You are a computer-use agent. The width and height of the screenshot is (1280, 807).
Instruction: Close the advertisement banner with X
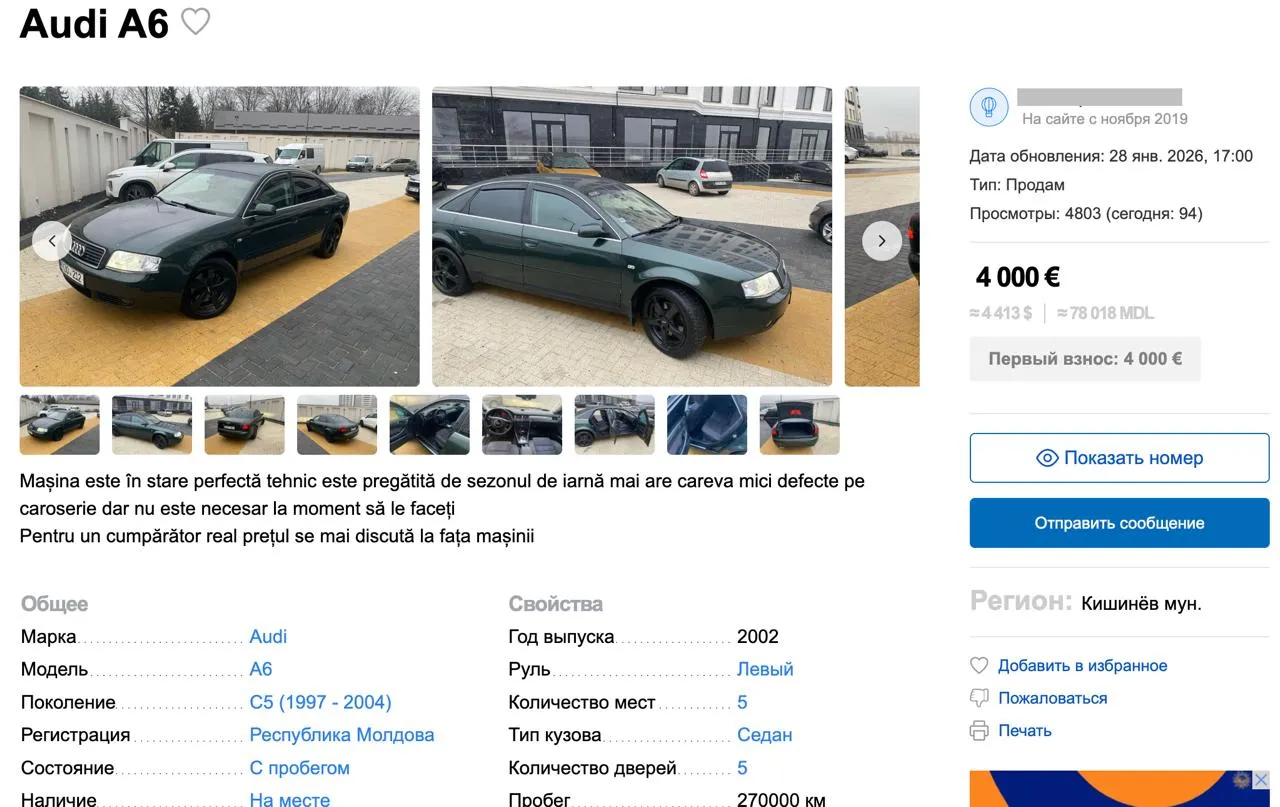(1261, 780)
